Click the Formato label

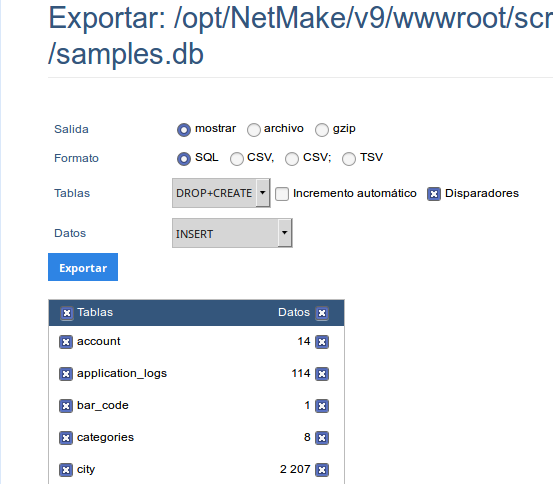[x=76, y=158]
